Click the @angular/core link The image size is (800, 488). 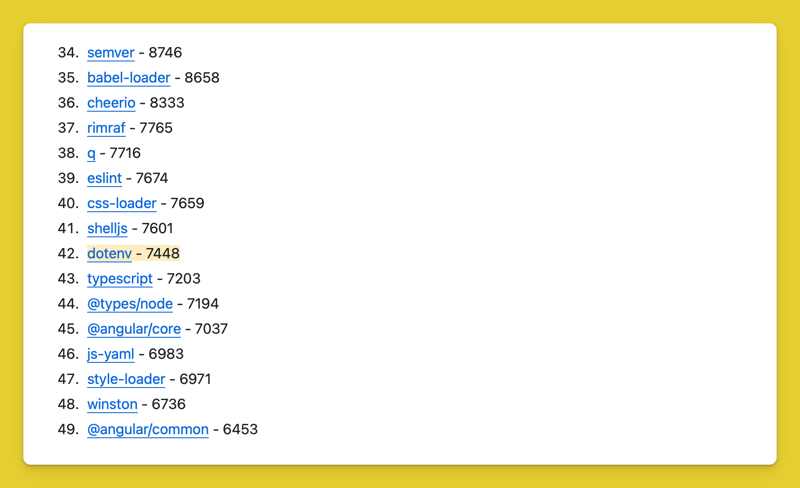[134, 329]
